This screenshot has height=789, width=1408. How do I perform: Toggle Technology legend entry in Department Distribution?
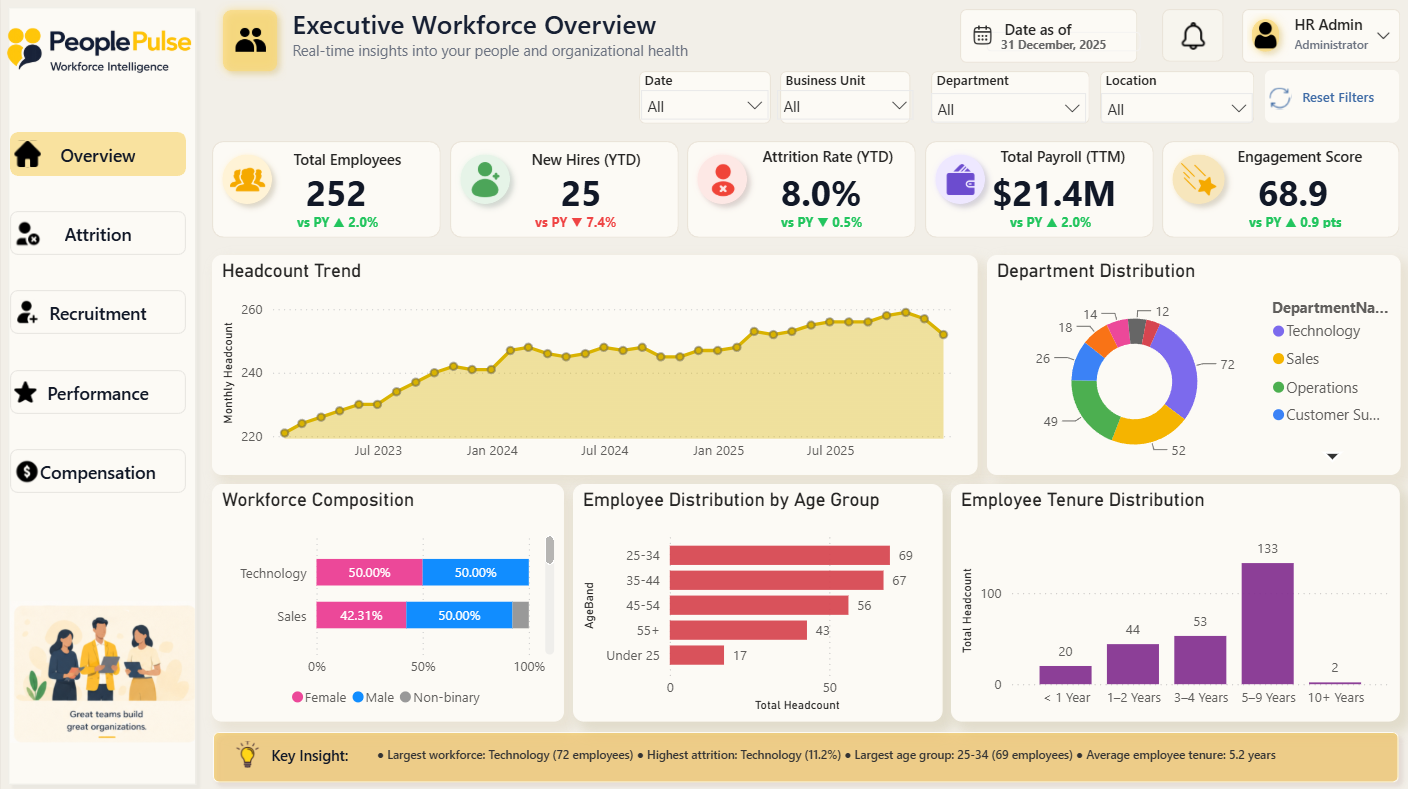pos(1316,331)
